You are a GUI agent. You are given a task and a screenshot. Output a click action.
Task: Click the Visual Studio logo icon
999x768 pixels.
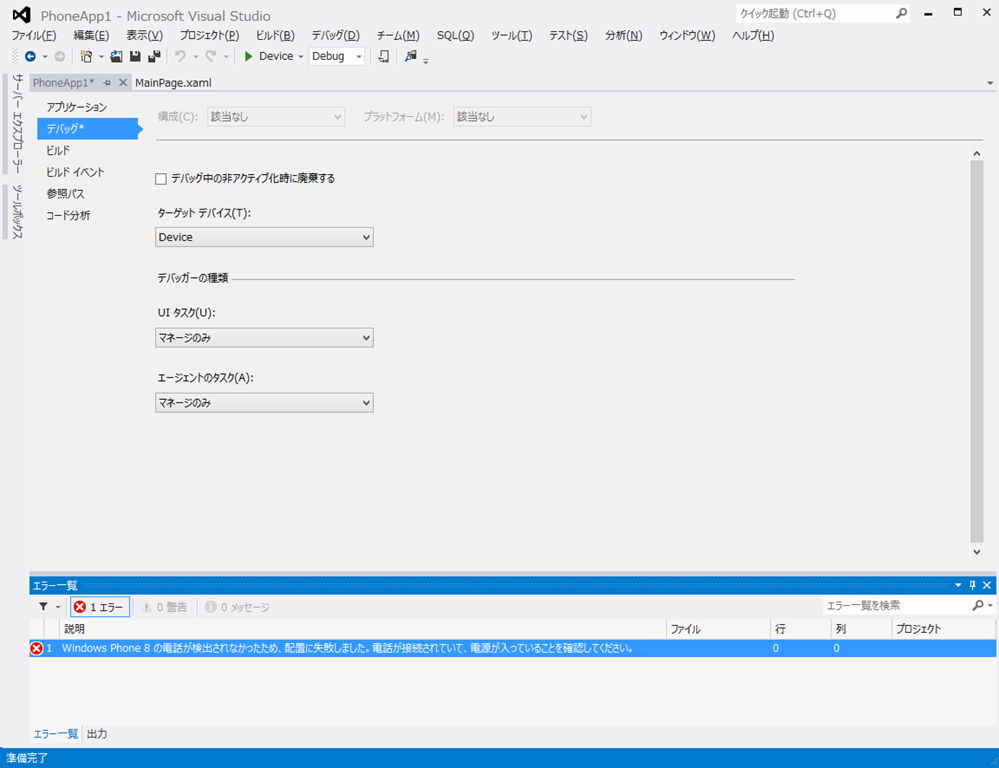(22, 15)
